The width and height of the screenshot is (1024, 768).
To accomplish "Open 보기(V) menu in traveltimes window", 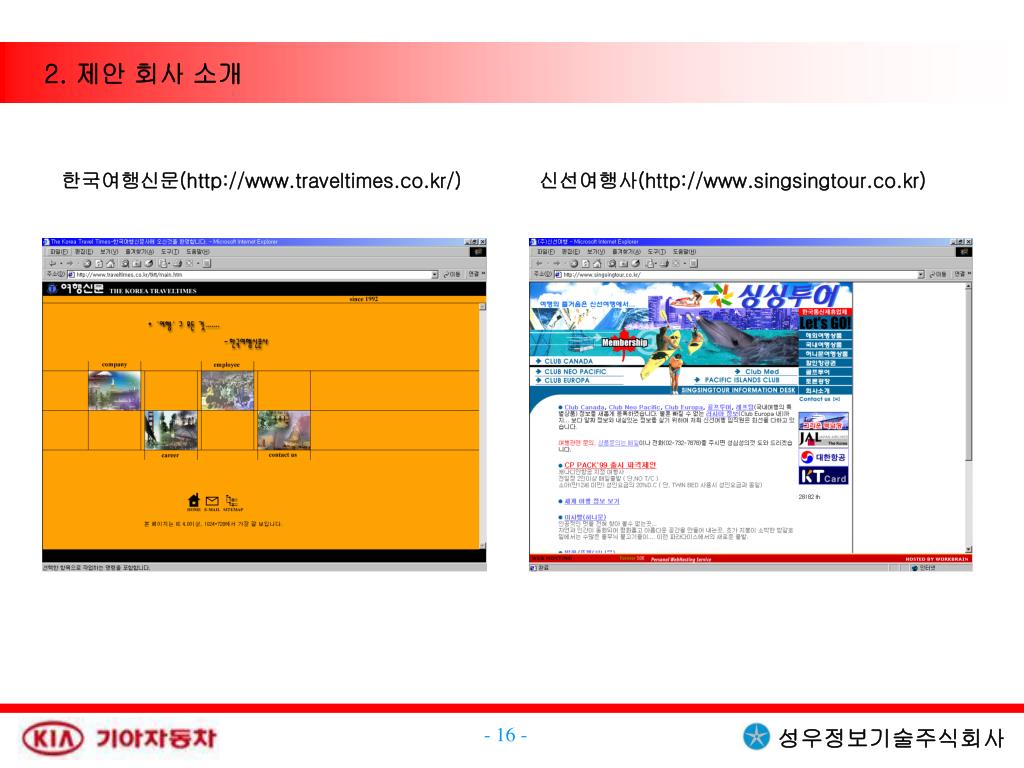I will tap(109, 252).
